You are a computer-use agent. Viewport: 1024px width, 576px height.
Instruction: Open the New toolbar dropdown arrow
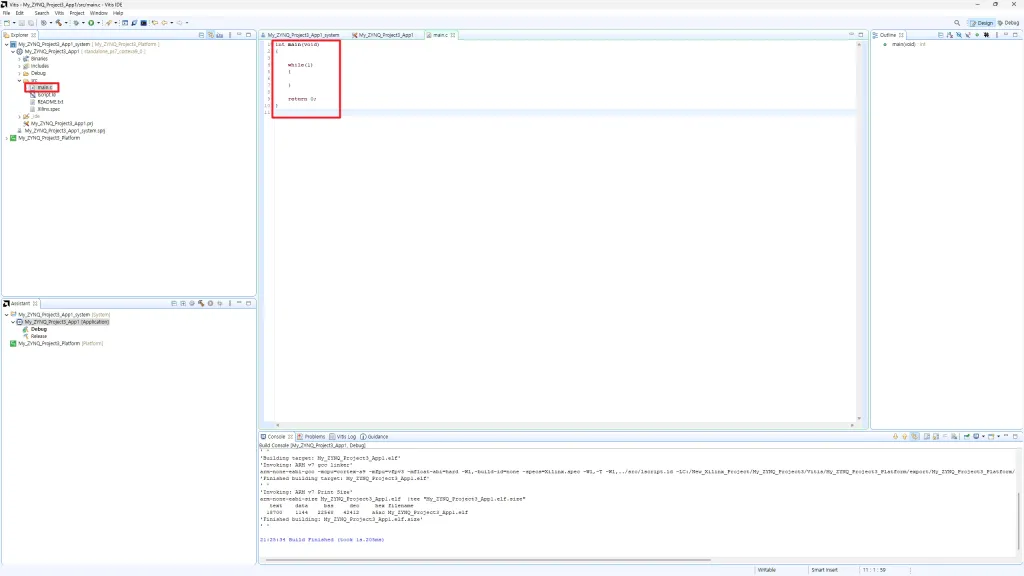pyautogui.click(x=14, y=23)
